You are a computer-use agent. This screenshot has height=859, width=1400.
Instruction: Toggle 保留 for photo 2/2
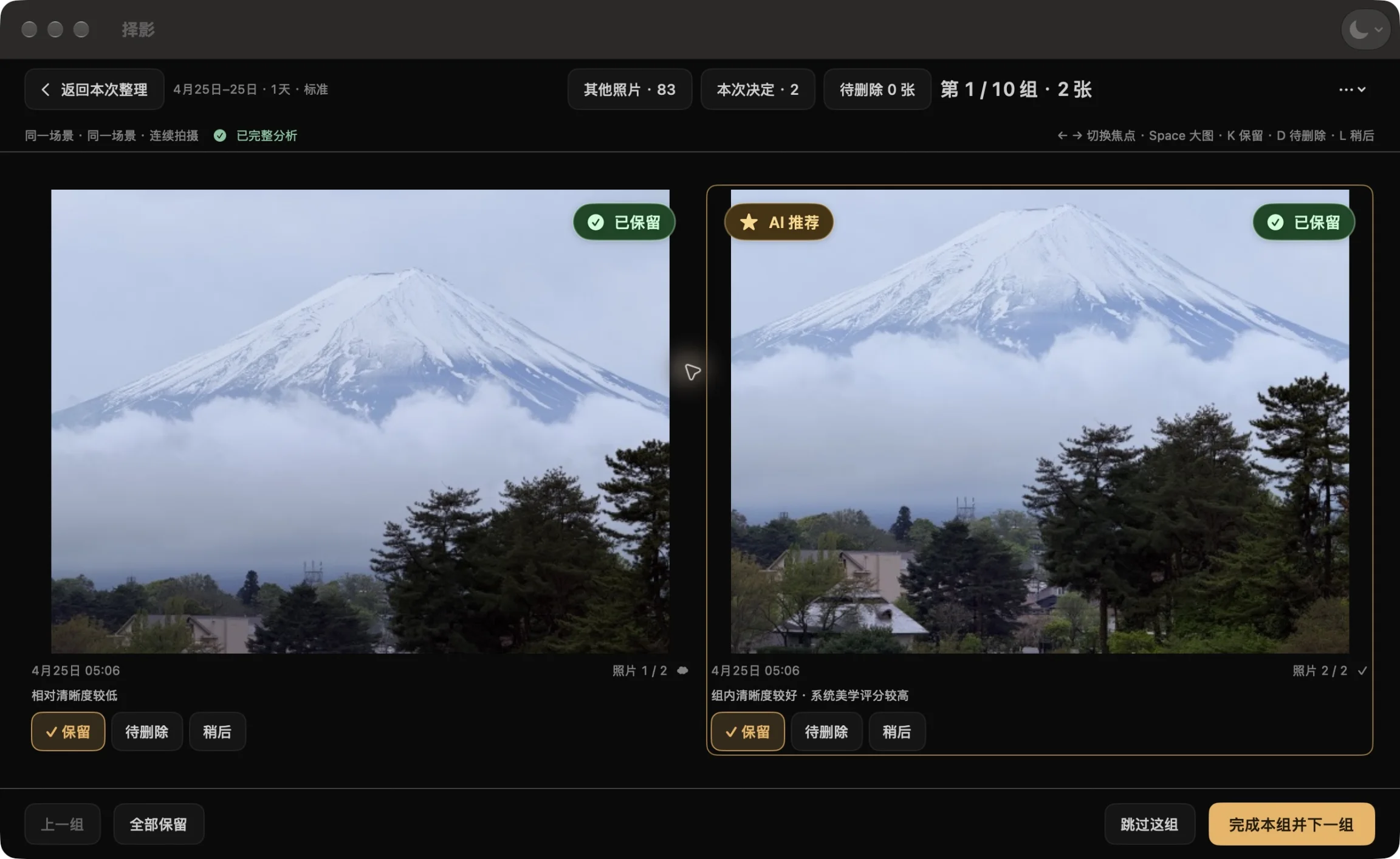point(748,731)
